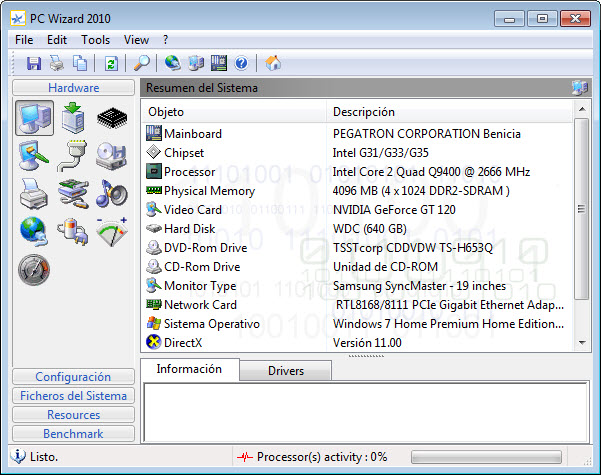601x475 pixels.
Task: Switch to the Drivers tab
Action: tap(286, 371)
